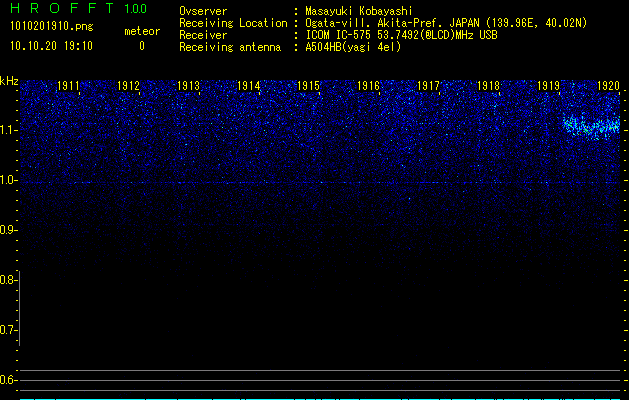Click the meteor count value 0
Image resolution: width=629 pixels, height=400 pixels.
(x=142, y=46)
